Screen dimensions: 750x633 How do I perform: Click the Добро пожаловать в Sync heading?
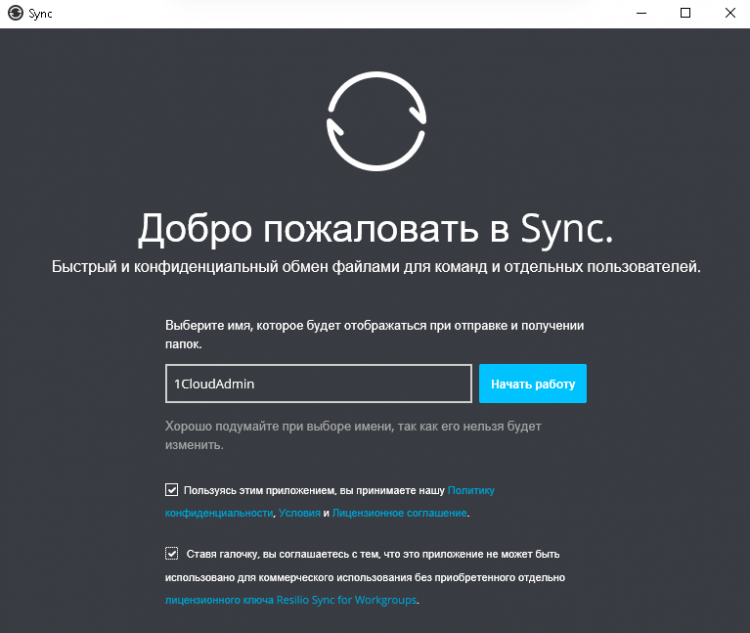[x=375, y=229]
